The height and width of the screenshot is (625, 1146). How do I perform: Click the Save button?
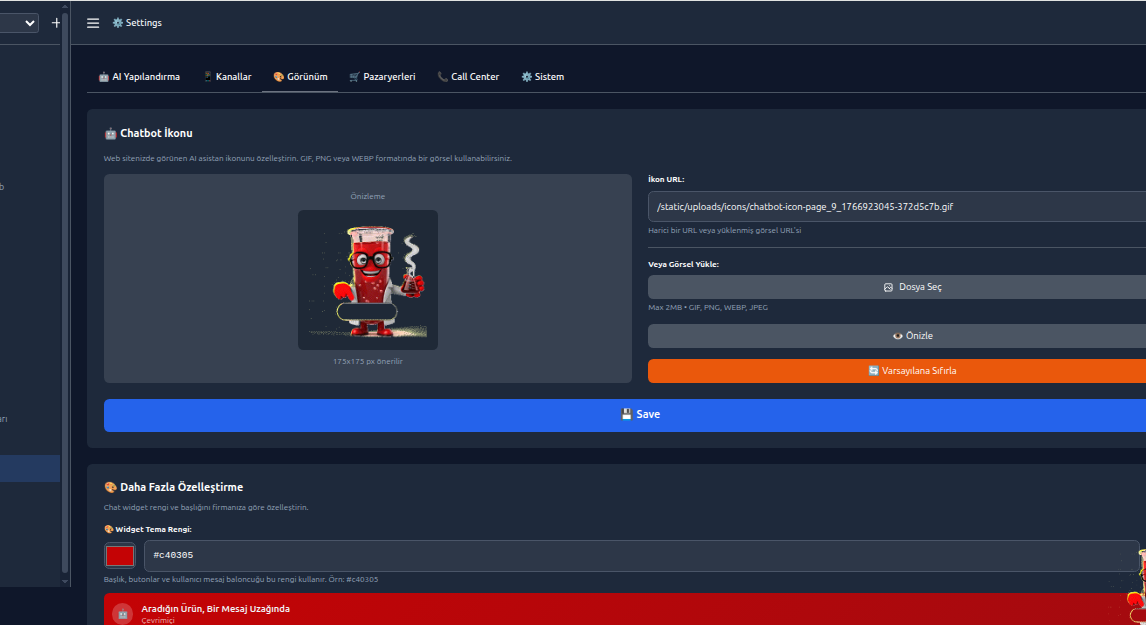point(640,413)
